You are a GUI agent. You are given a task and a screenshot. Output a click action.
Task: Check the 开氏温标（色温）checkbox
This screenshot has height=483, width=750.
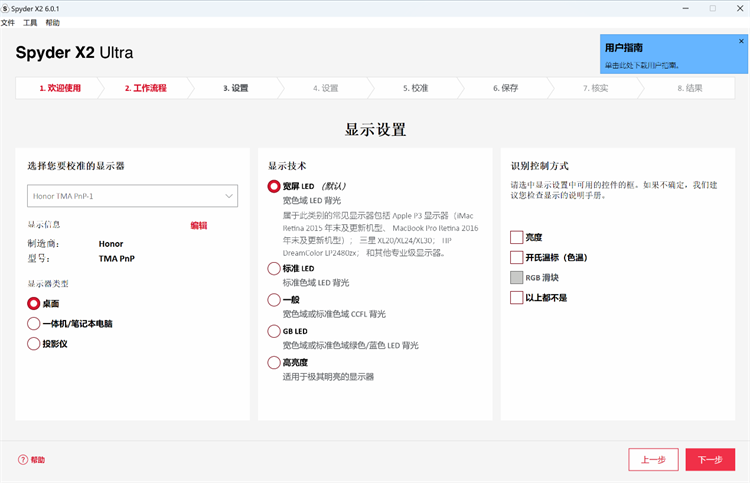[517, 257]
